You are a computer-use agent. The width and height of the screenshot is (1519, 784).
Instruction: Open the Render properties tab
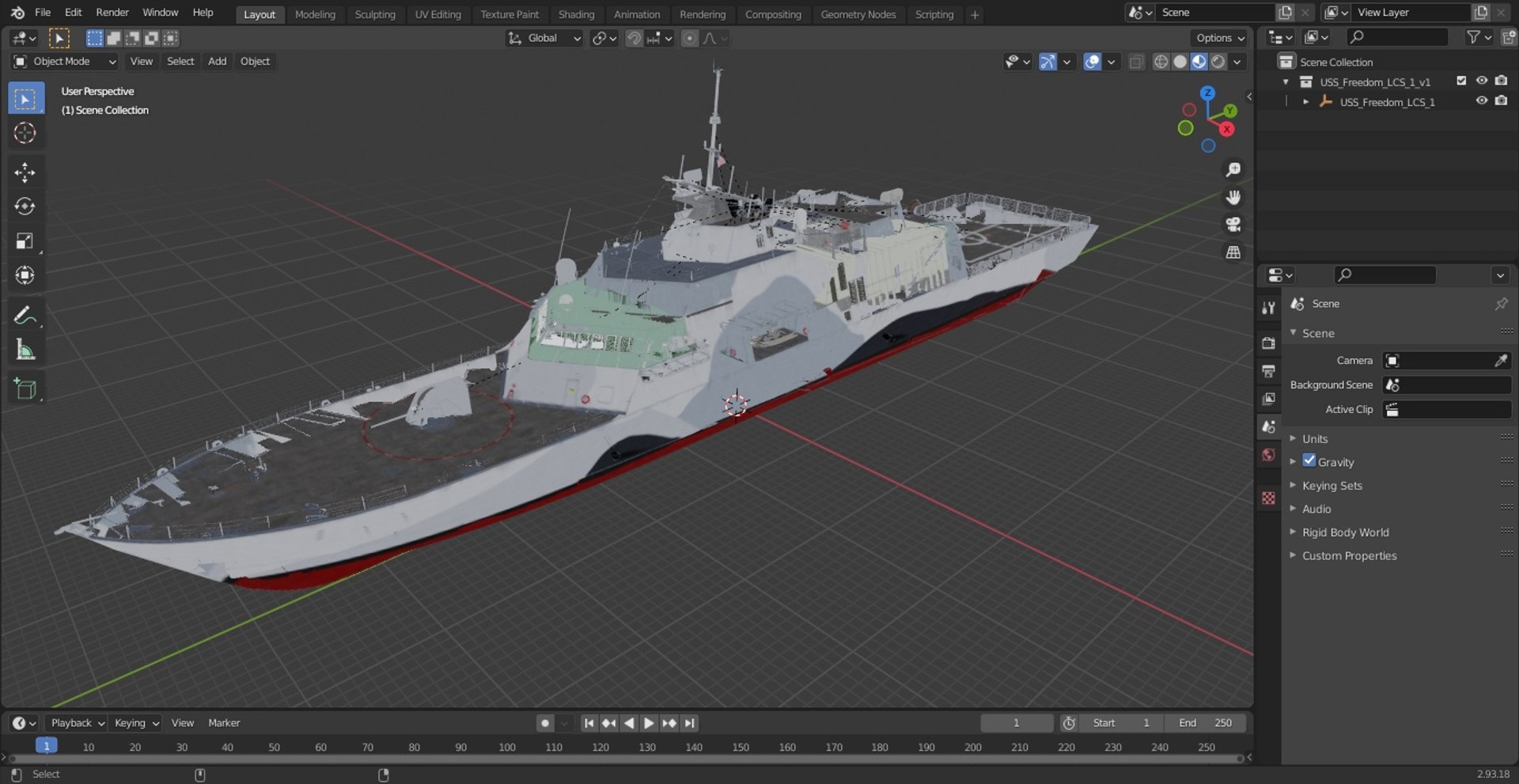(x=1269, y=343)
